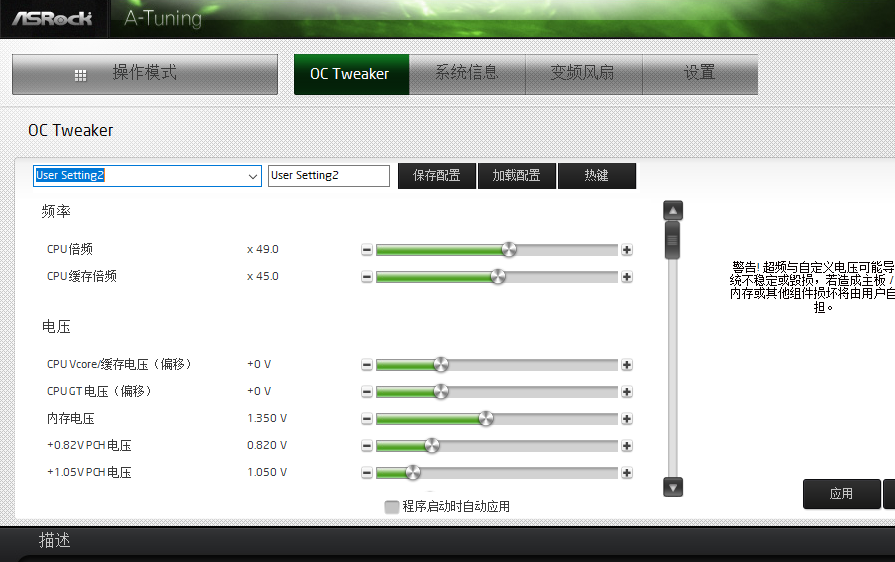Increase CPU缓存倍频 with its plus button
The image size is (895, 562).
(x=627, y=277)
